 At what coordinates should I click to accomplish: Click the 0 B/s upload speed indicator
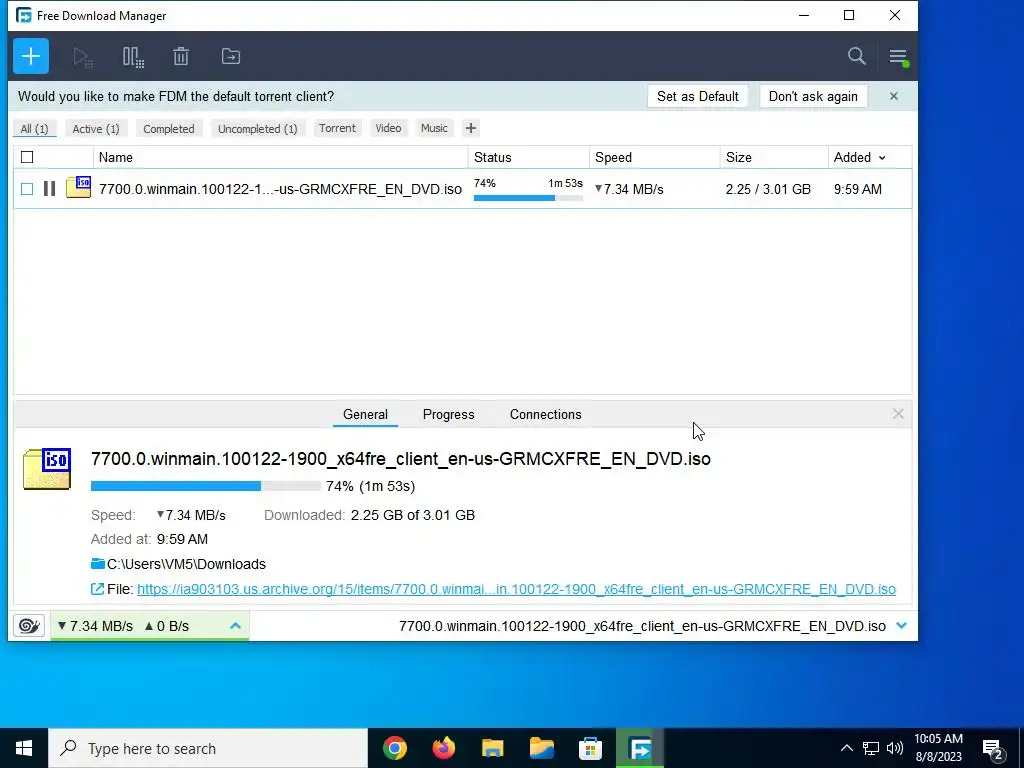point(167,626)
